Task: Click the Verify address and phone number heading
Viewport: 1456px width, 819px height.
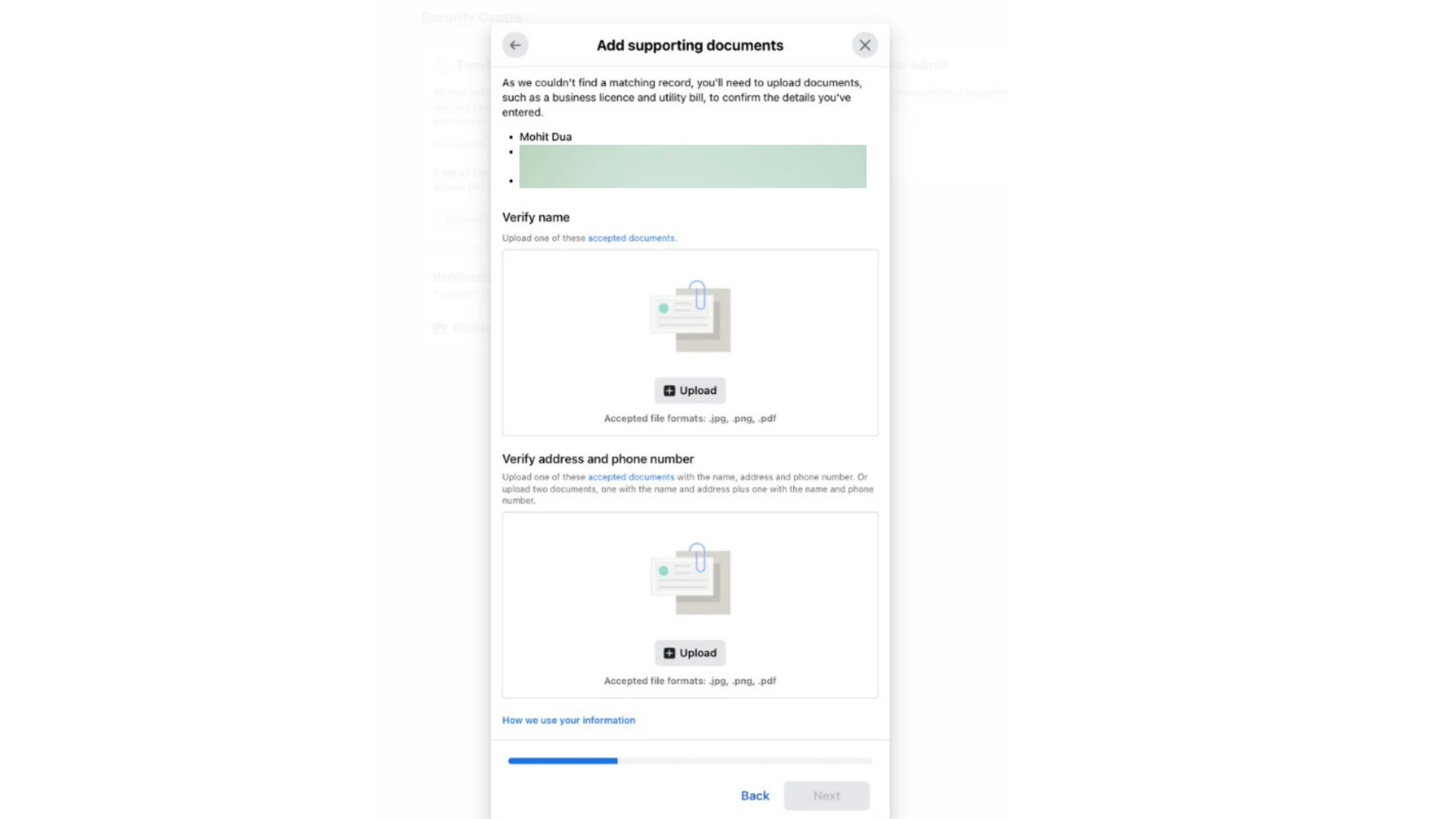Action: click(597, 459)
